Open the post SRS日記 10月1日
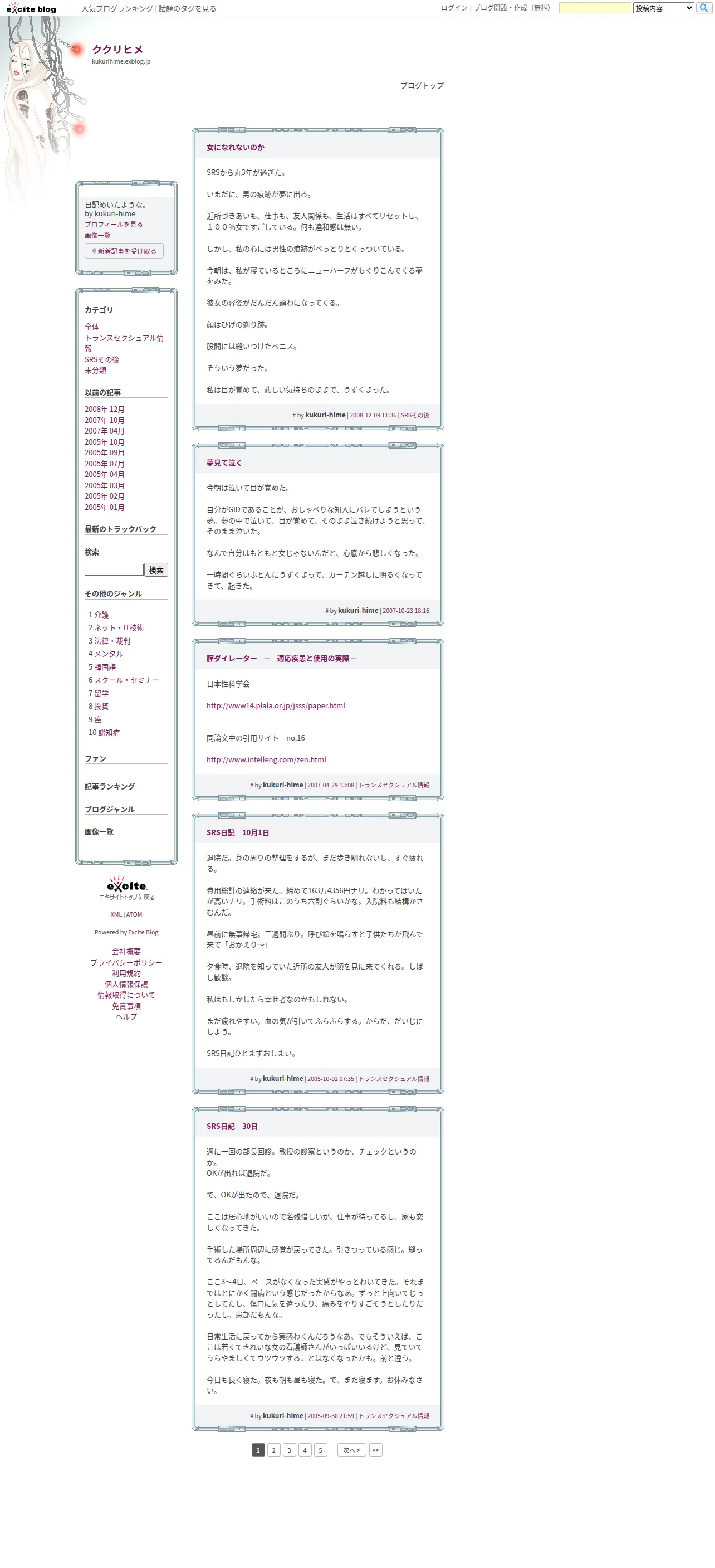This screenshot has width=715, height=1568. click(x=238, y=832)
